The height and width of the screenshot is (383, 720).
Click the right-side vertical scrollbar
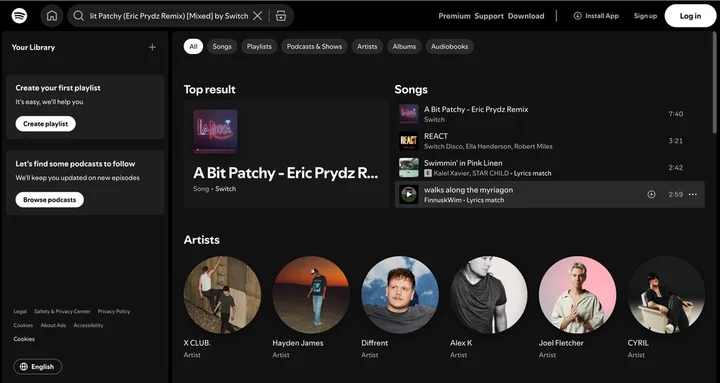coord(714,83)
